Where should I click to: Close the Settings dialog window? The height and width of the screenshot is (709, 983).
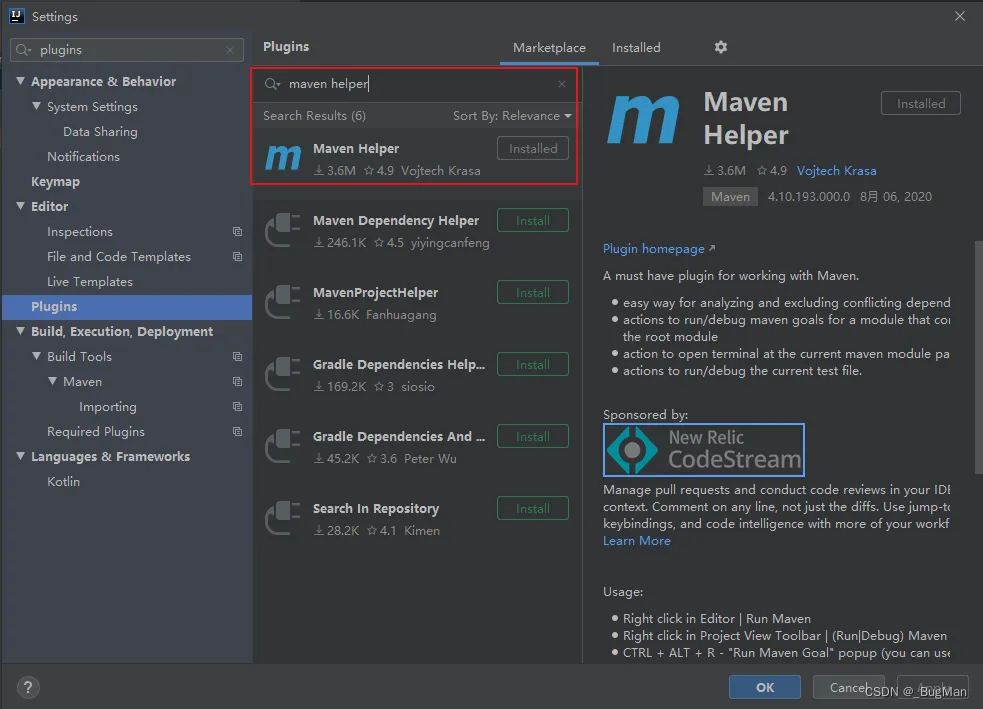tap(960, 16)
